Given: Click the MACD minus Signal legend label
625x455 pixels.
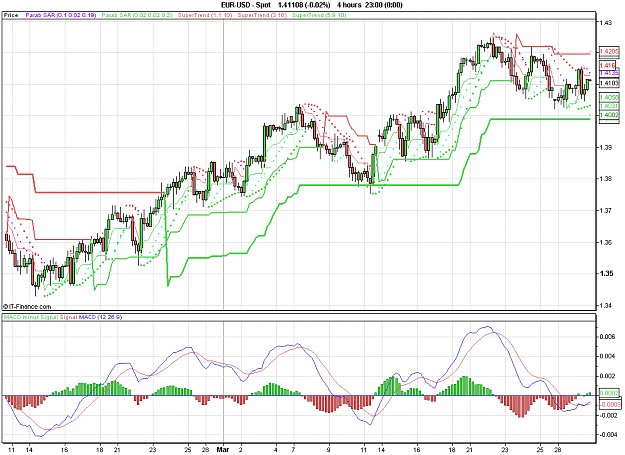Looking at the screenshot, I should coord(31,317).
